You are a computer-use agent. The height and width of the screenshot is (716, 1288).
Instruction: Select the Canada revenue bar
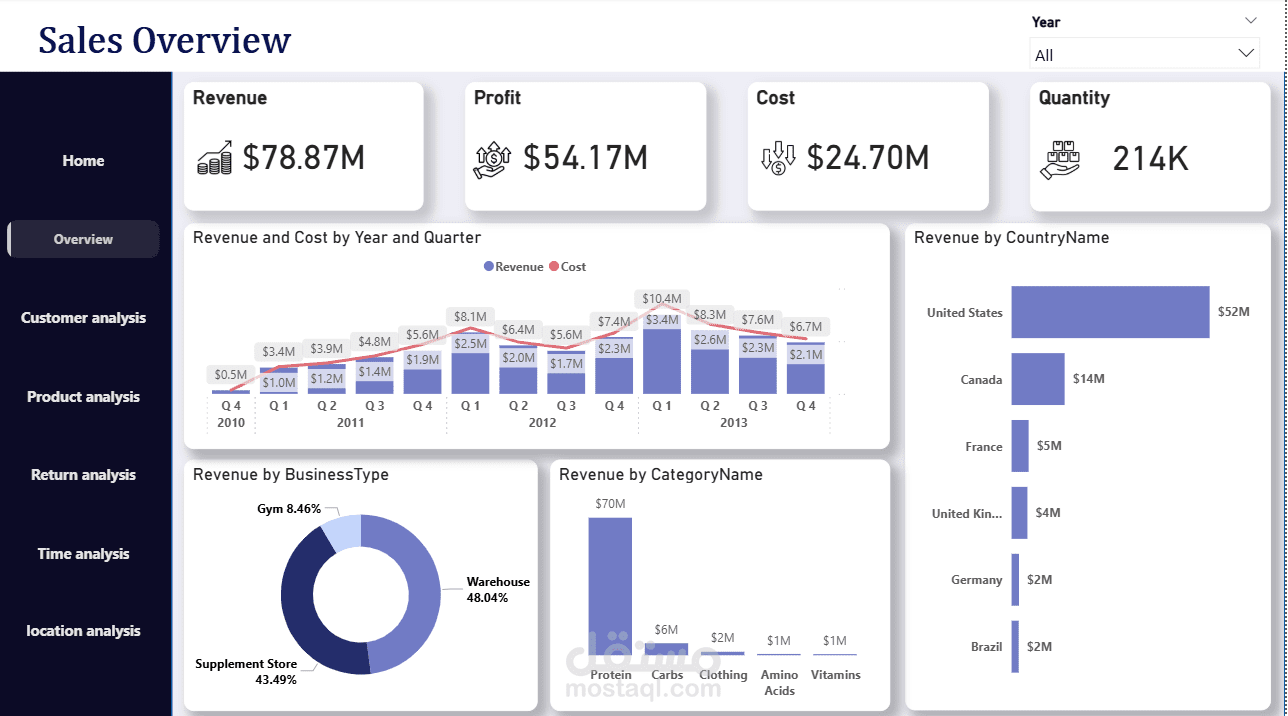click(1037, 379)
